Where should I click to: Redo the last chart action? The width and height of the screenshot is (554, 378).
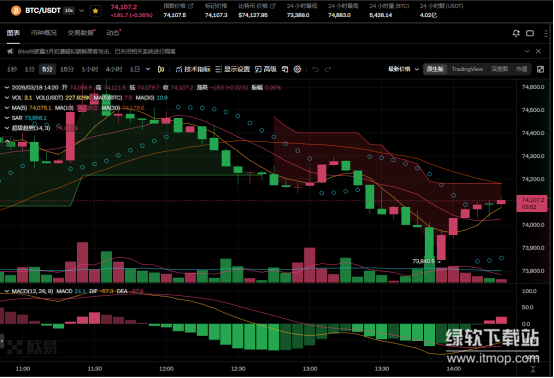tap(328, 70)
